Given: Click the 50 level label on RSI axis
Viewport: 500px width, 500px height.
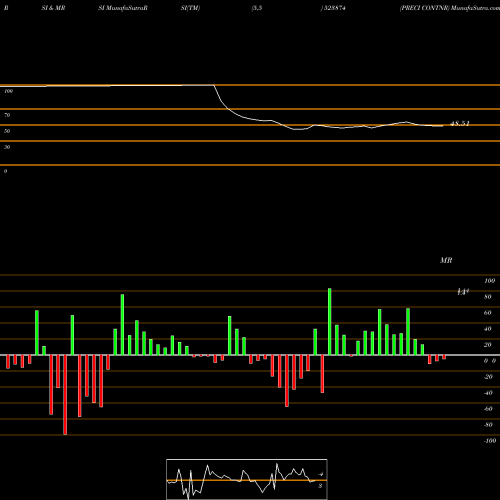Looking at the screenshot, I should coord(7,131).
